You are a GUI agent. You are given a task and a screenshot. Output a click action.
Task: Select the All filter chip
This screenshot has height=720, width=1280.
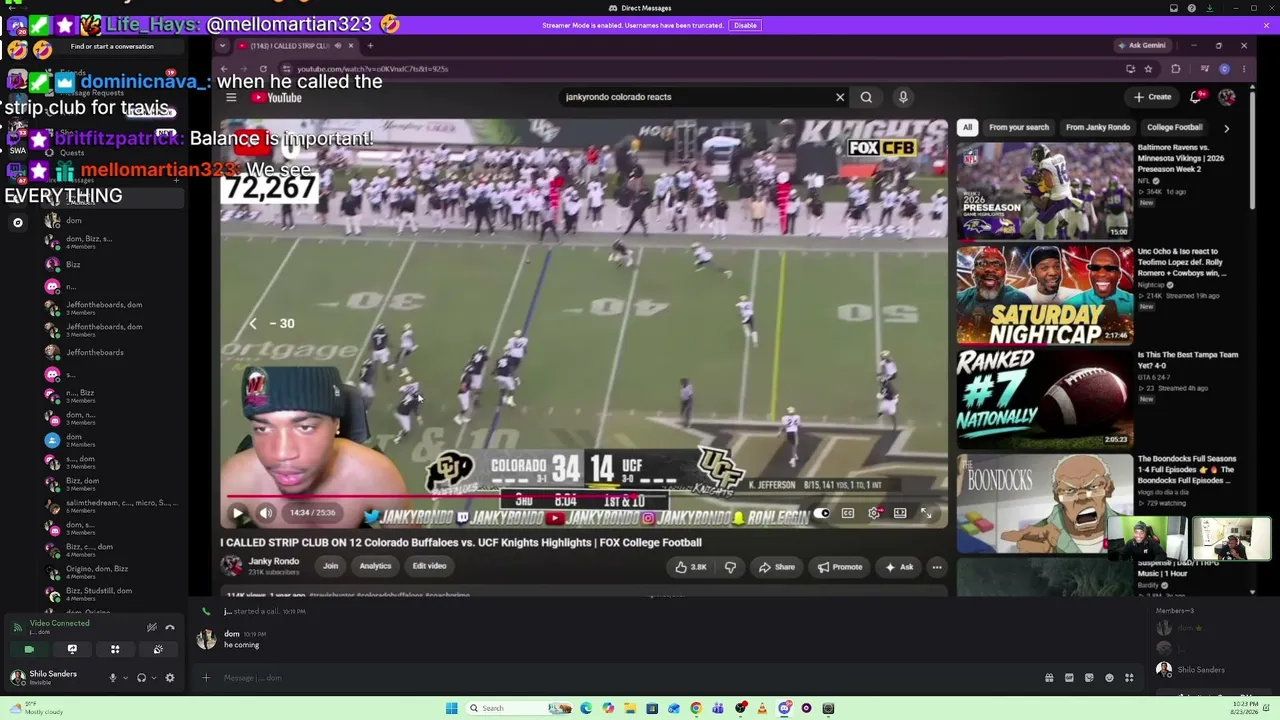[x=967, y=127]
